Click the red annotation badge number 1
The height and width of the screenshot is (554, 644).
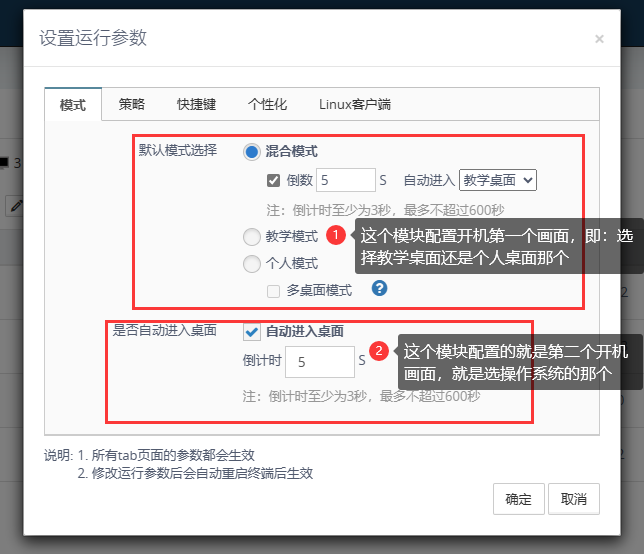337,235
